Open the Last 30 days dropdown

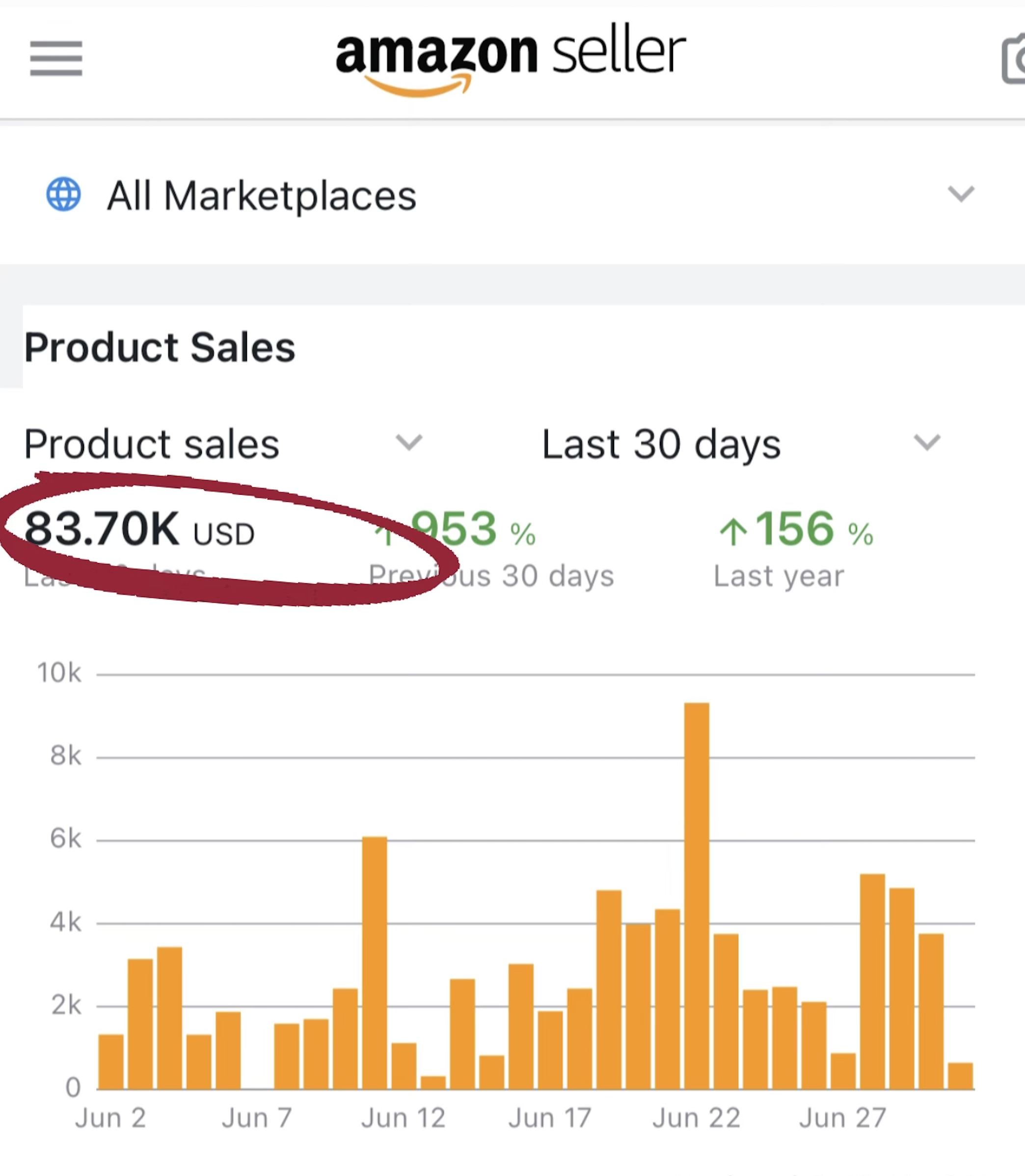(927, 443)
